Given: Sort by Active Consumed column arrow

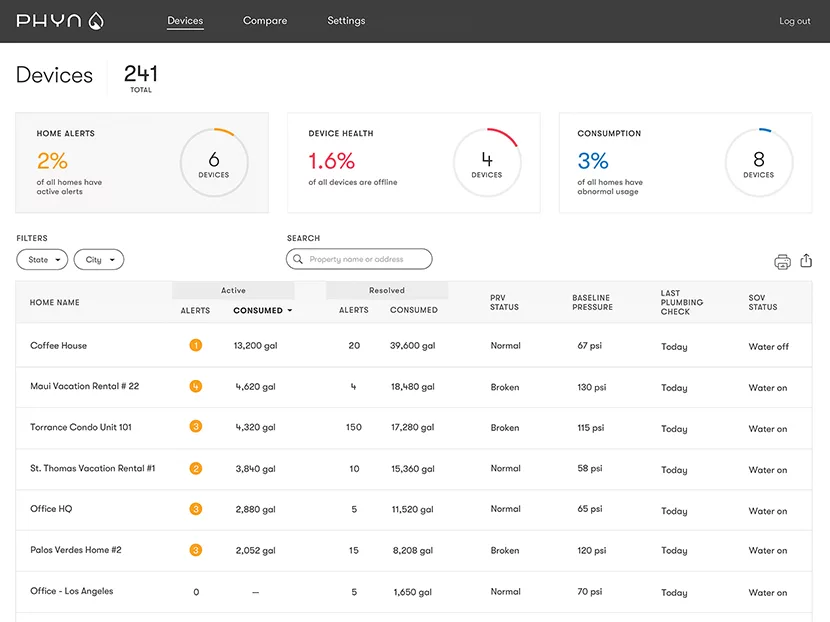Looking at the screenshot, I should pos(290,311).
